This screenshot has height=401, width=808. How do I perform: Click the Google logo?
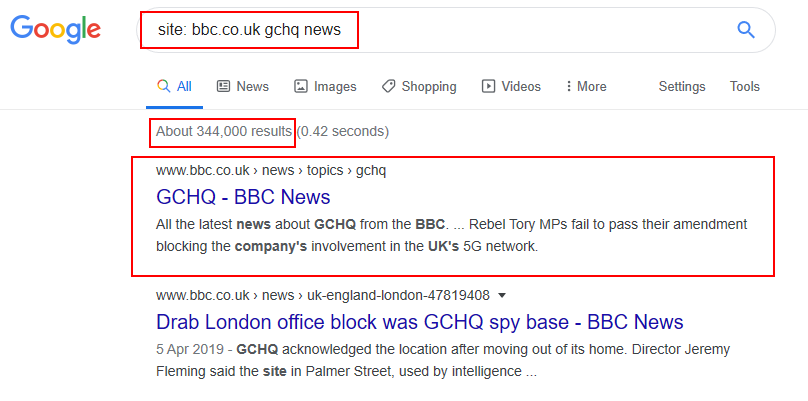[55, 29]
